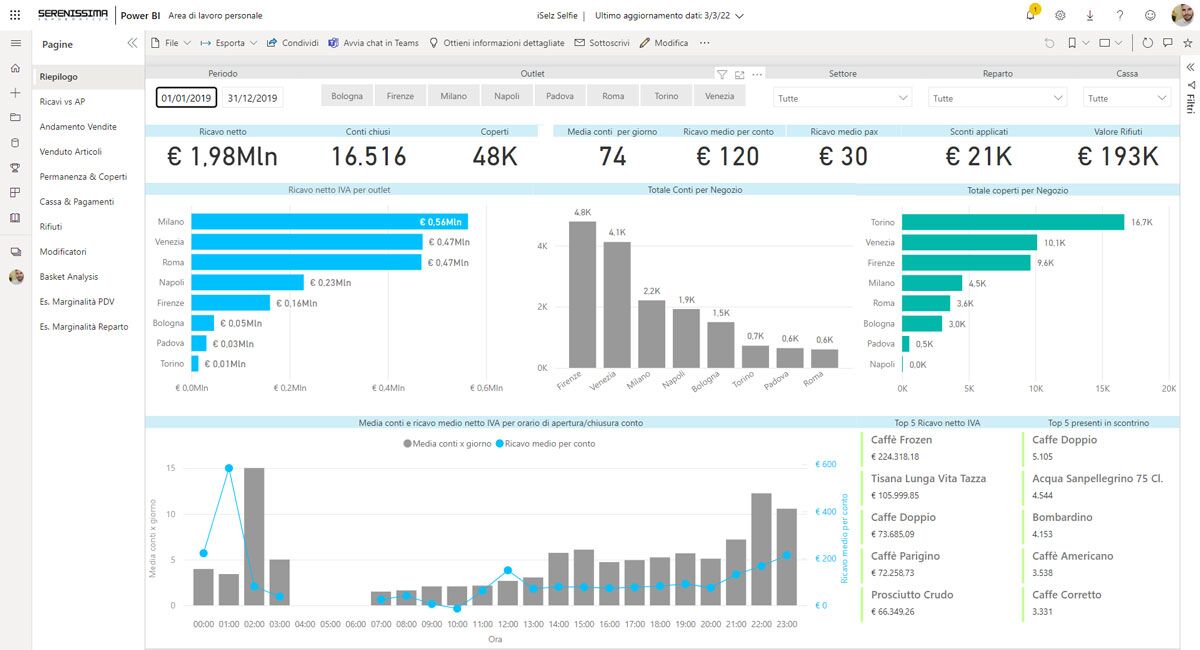The height and width of the screenshot is (650, 1200).
Task: Click Condividi to share report
Action: [293, 43]
